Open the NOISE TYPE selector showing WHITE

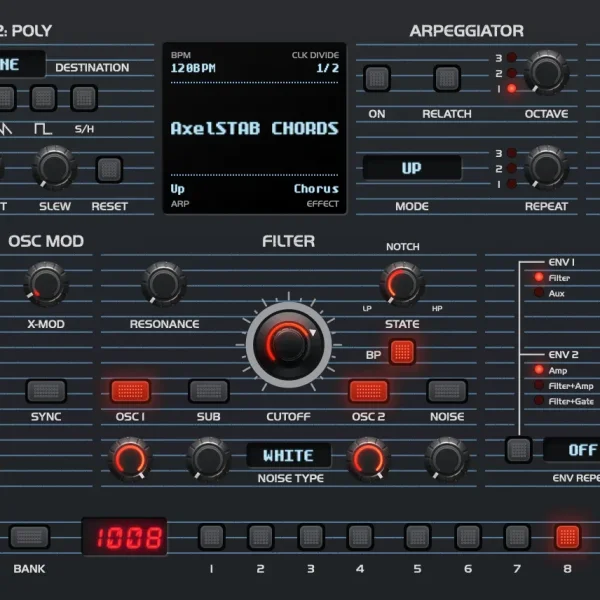tap(289, 455)
